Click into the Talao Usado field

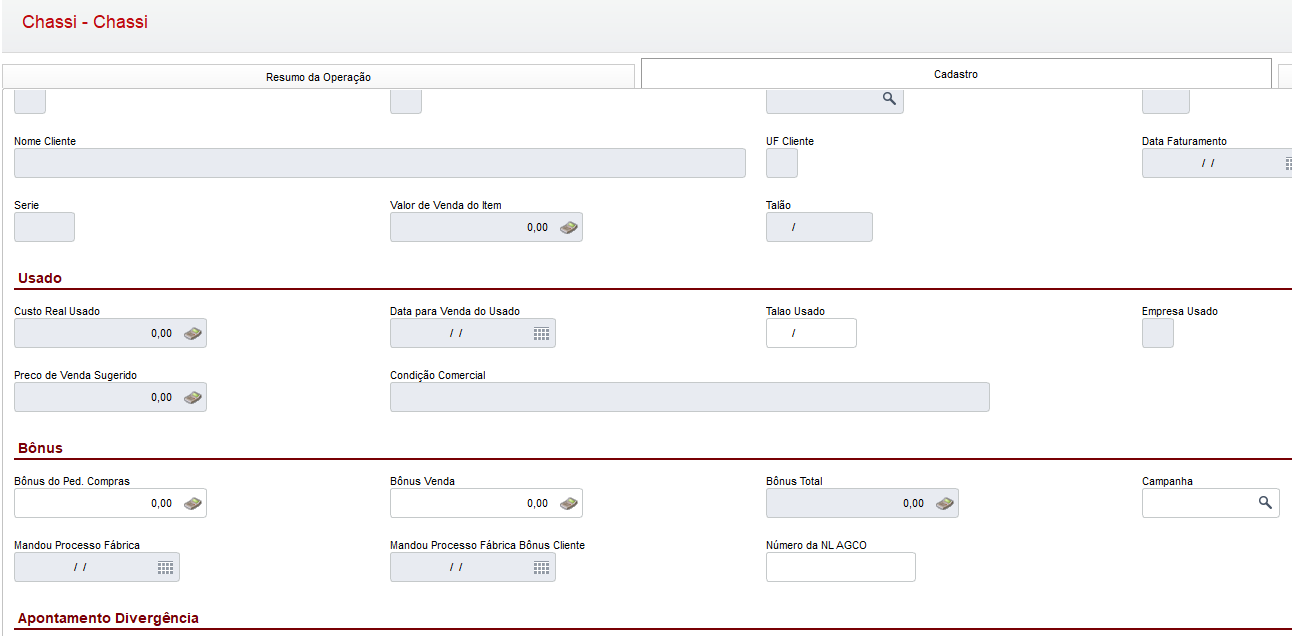(811, 333)
